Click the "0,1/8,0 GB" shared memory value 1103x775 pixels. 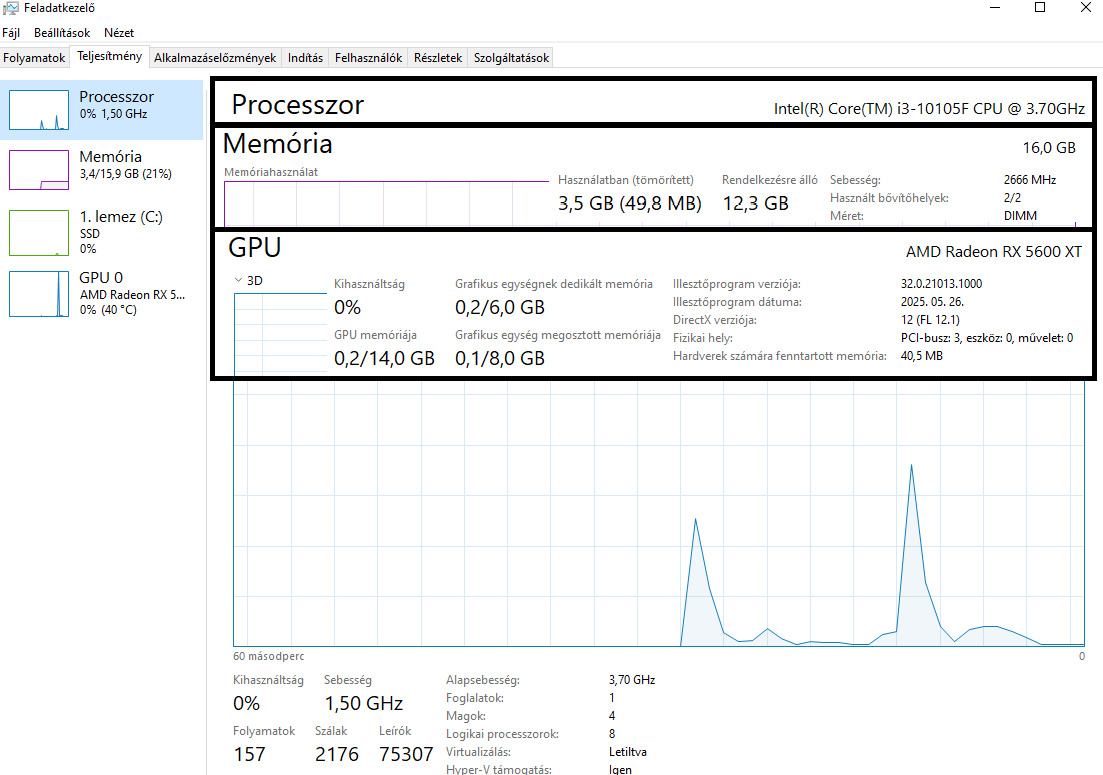coord(499,359)
